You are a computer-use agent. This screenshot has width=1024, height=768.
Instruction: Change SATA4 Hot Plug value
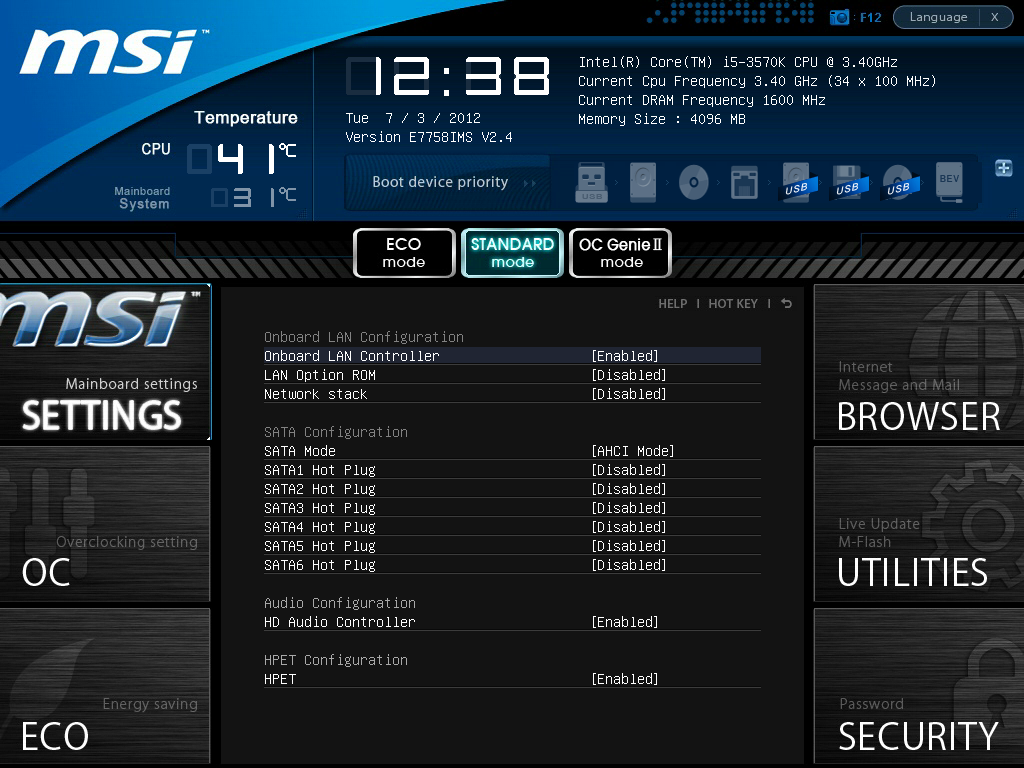[628, 526]
